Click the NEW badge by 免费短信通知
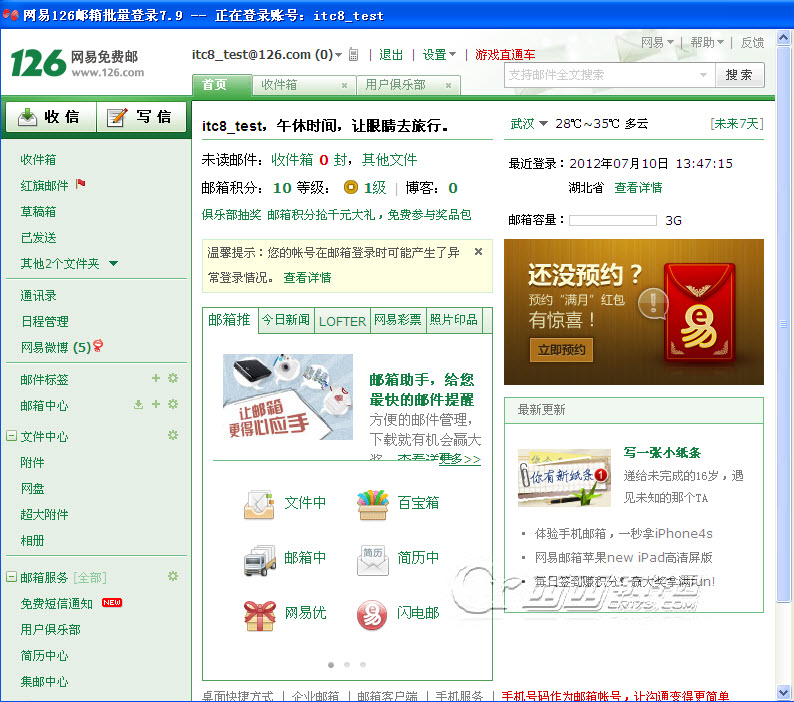Image resolution: width=794 pixels, height=702 pixels. pyautogui.click(x=112, y=602)
